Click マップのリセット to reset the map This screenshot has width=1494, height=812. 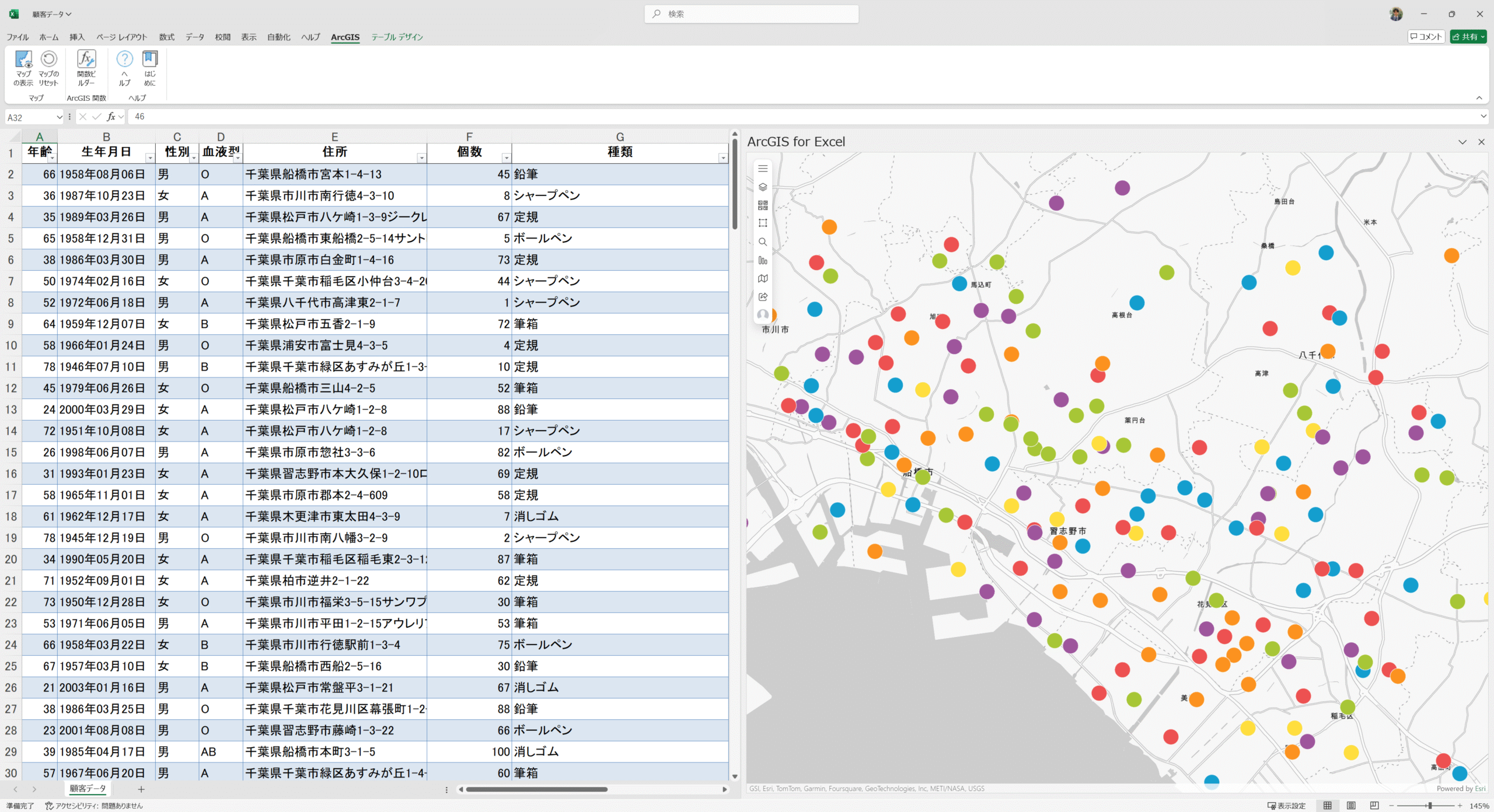(48, 68)
